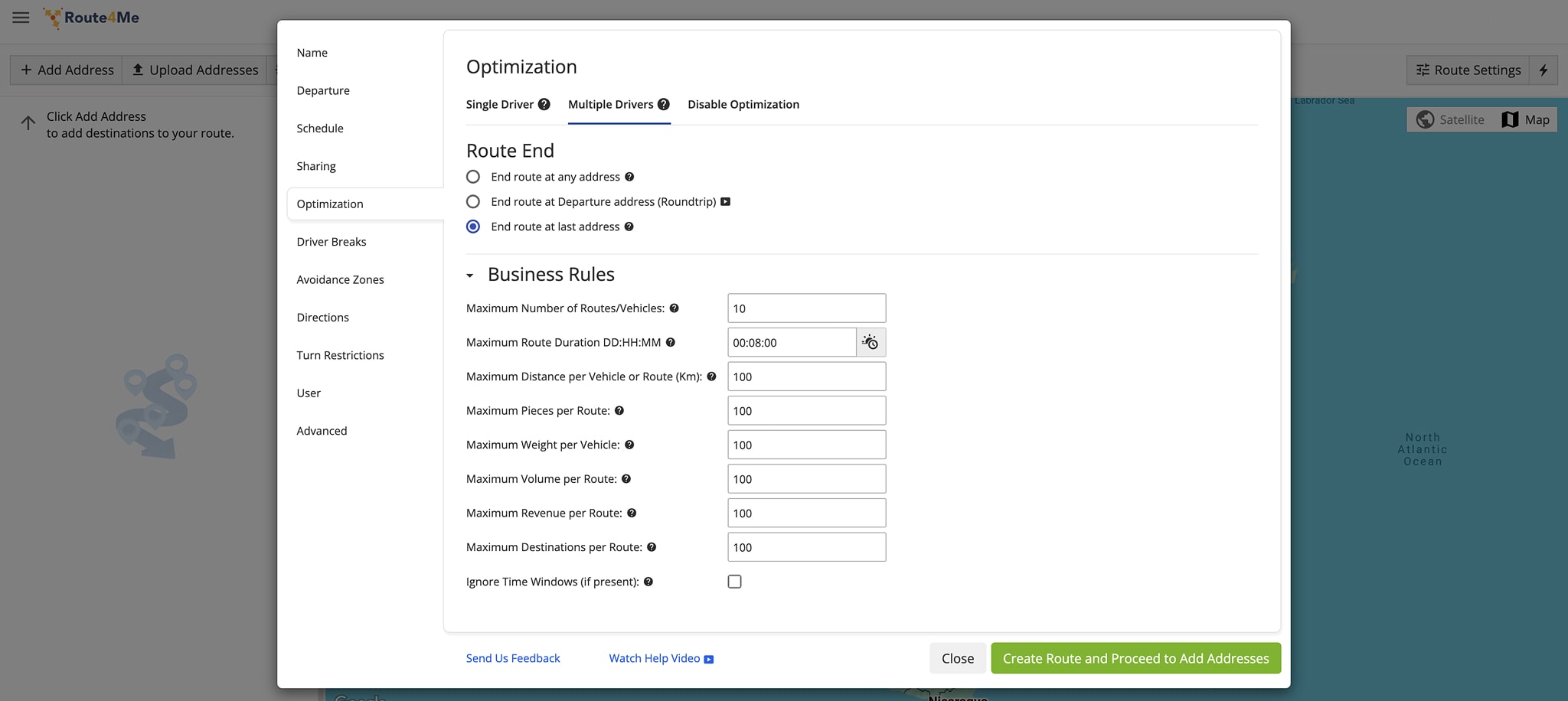Click the Maximum Route Duration field
The height and width of the screenshot is (701, 1568).
(792, 342)
